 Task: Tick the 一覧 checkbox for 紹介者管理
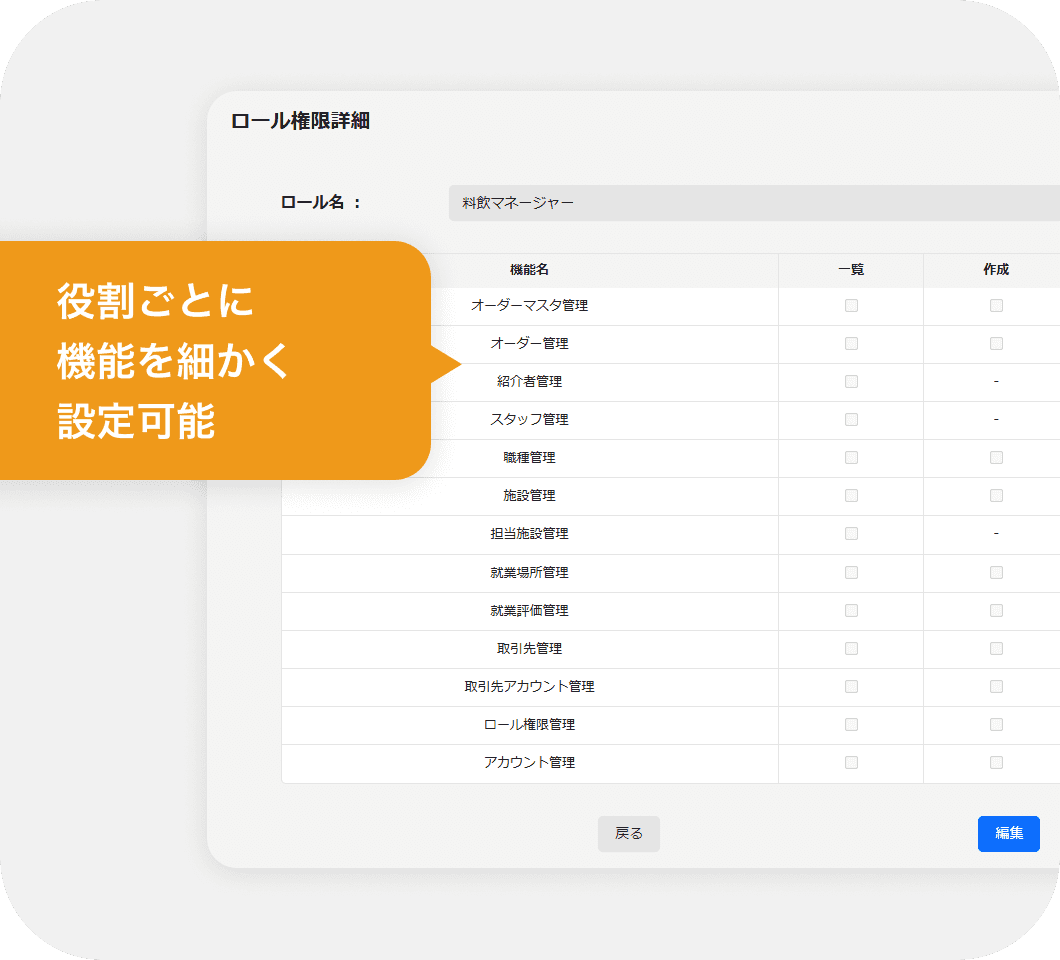[851, 382]
